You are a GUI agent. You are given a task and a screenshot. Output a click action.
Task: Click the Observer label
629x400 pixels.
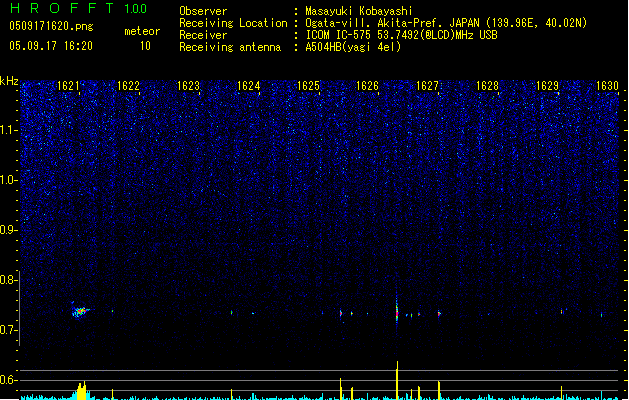(203, 11)
